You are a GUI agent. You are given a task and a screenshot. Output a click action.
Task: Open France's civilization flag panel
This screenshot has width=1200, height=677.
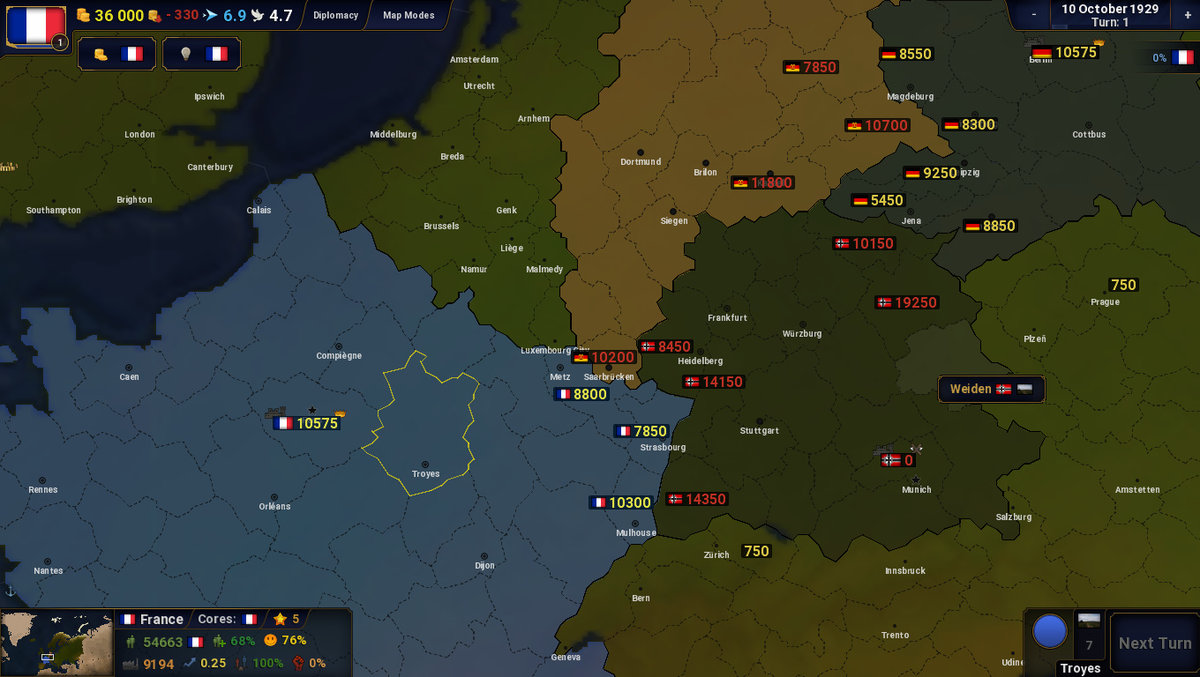(x=35, y=26)
